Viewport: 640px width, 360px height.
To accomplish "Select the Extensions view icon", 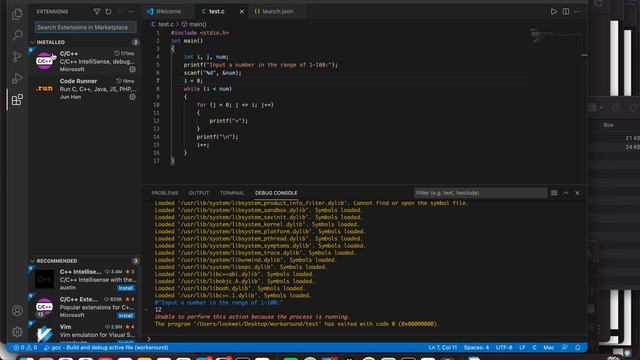I will pos(17,100).
